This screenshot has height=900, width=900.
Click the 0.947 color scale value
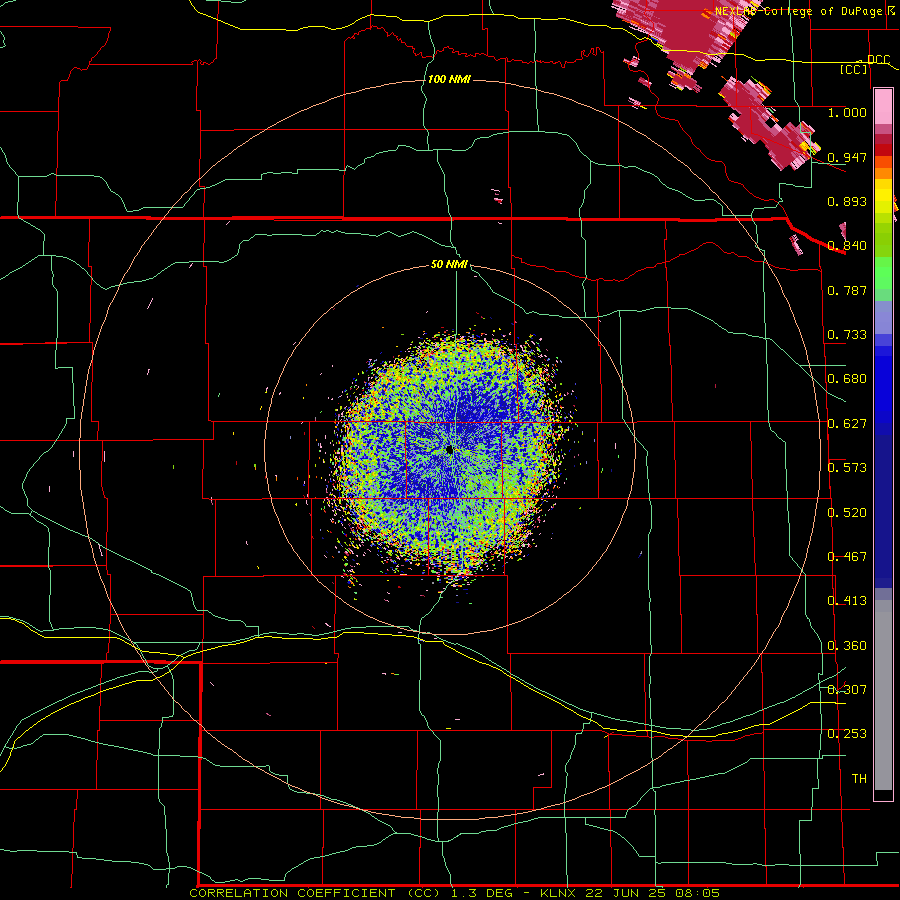point(847,157)
